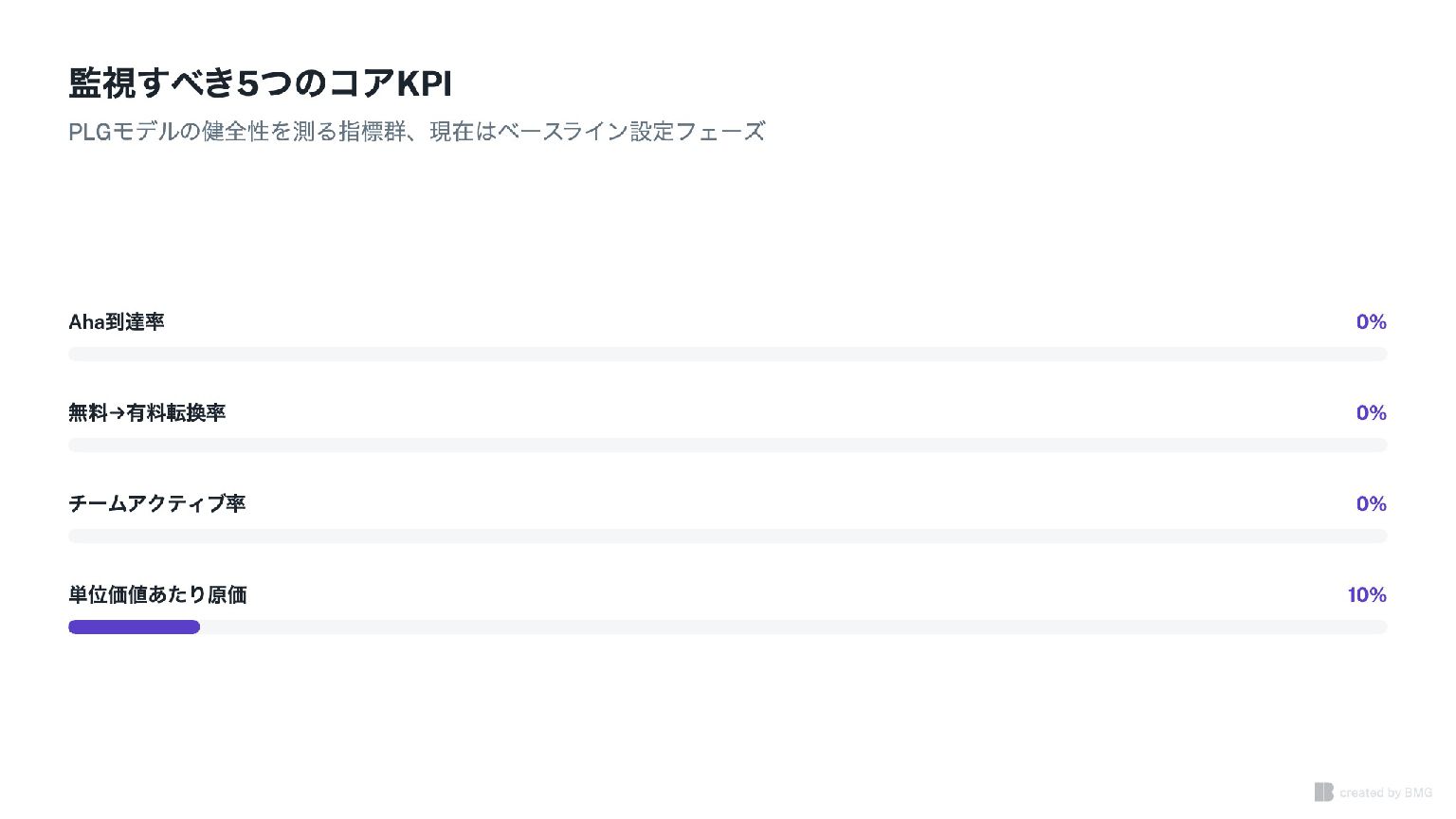This screenshot has width=1456, height=819.
Task: Click the BMG logo icon in the watermark
Action: [1323, 792]
